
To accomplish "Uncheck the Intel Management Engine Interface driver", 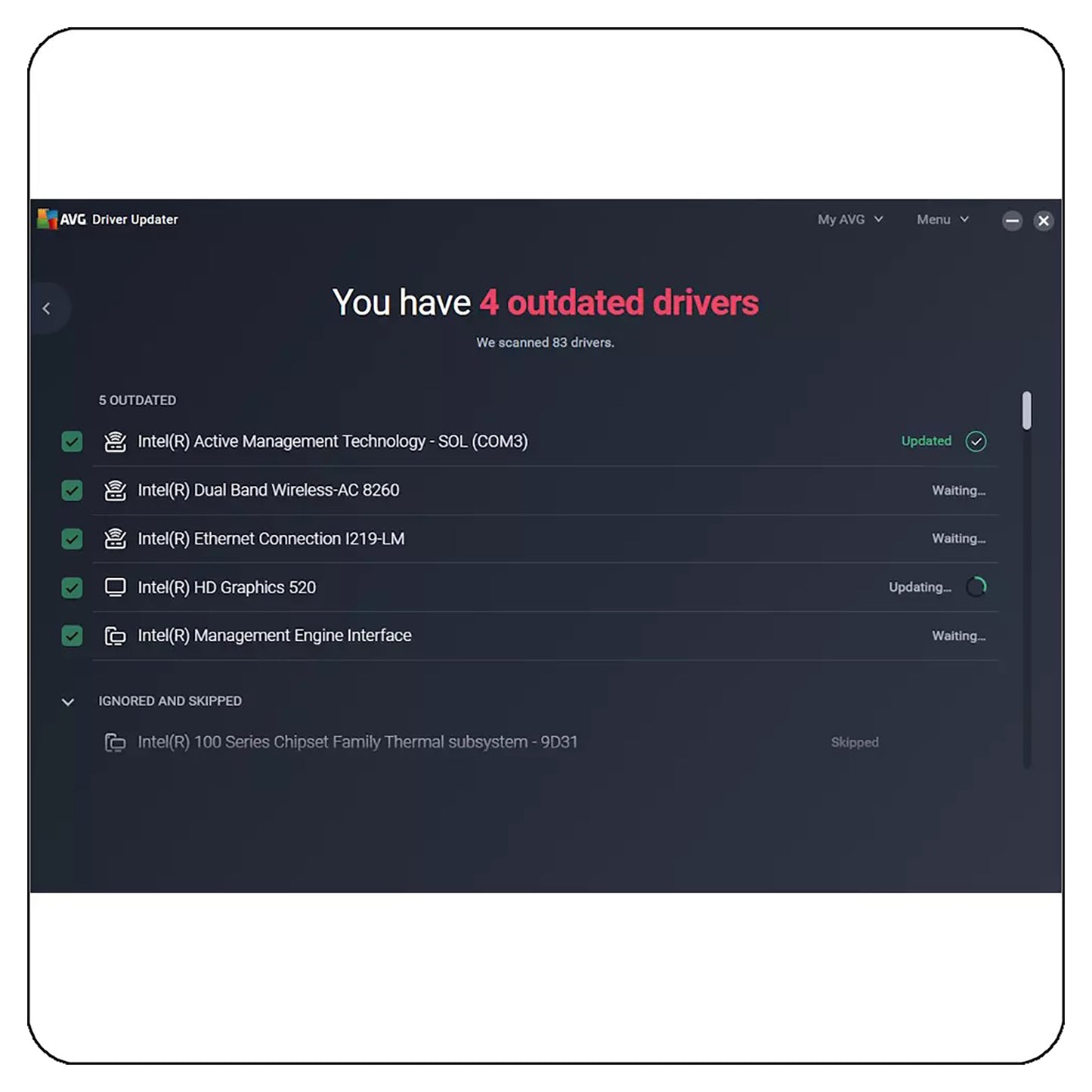I will pos(71,636).
